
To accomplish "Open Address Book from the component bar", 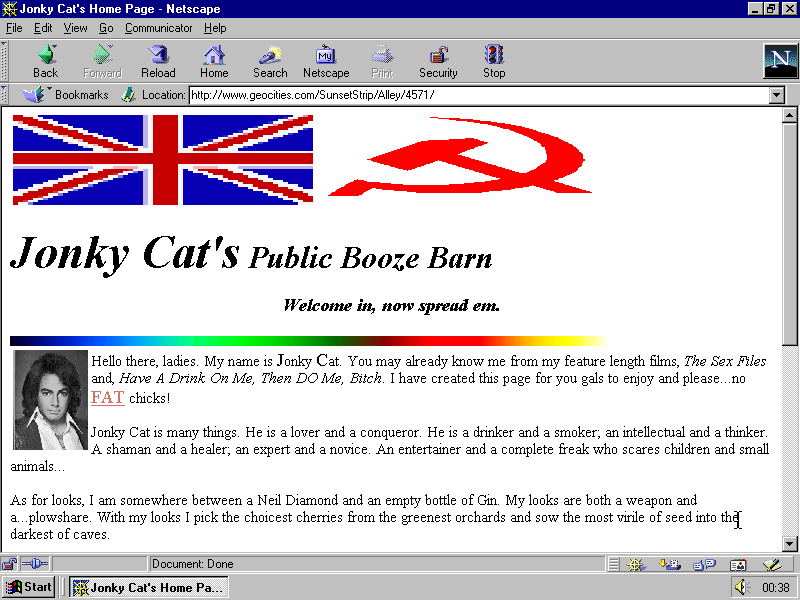I will (738, 564).
